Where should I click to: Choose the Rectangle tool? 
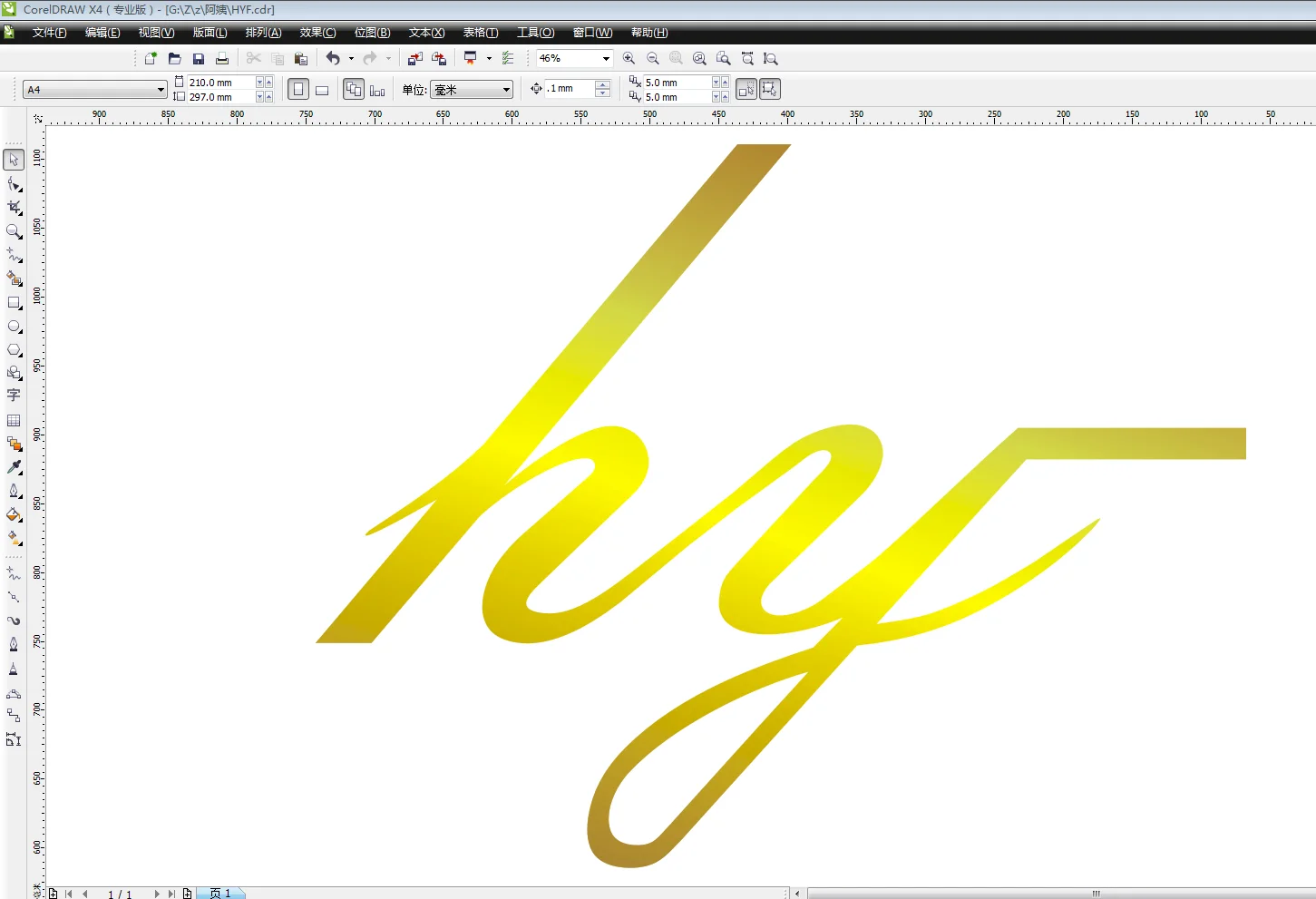click(x=14, y=303)
